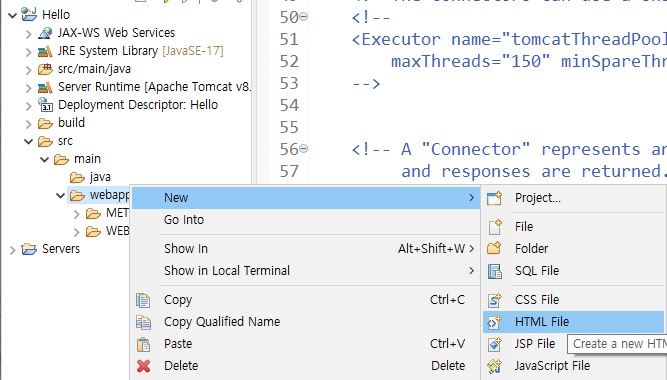Click the webapp folder icon
The width and height of the screenshot is (667, 380).
pos(77,195)
